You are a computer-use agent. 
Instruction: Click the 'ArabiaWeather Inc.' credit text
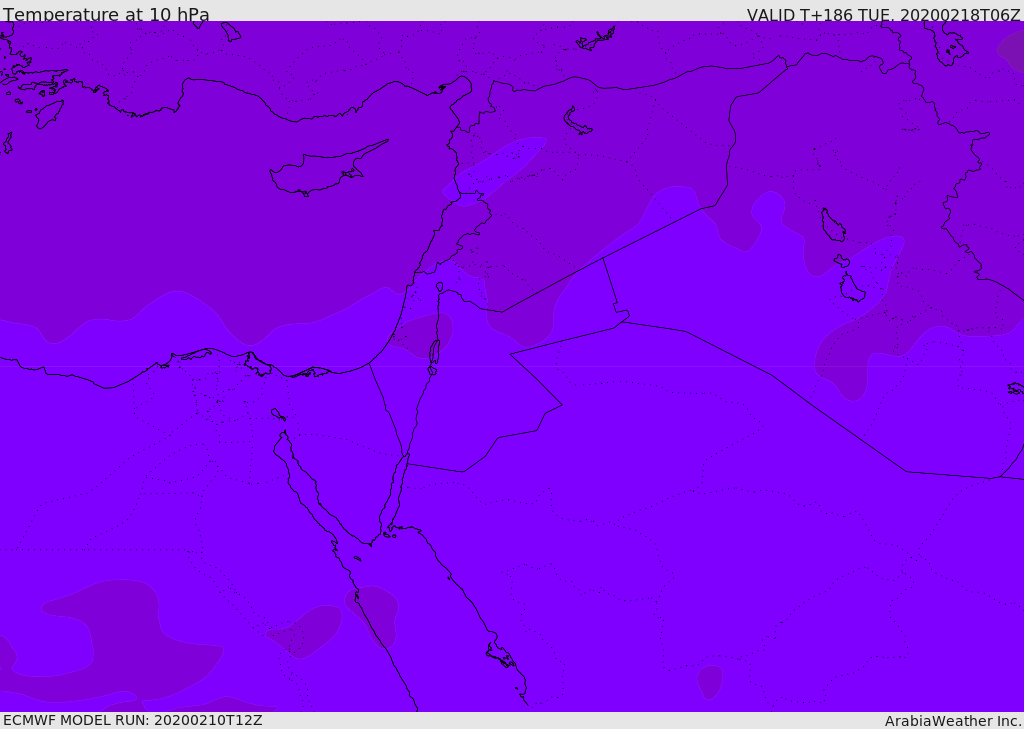coord(953,721)
